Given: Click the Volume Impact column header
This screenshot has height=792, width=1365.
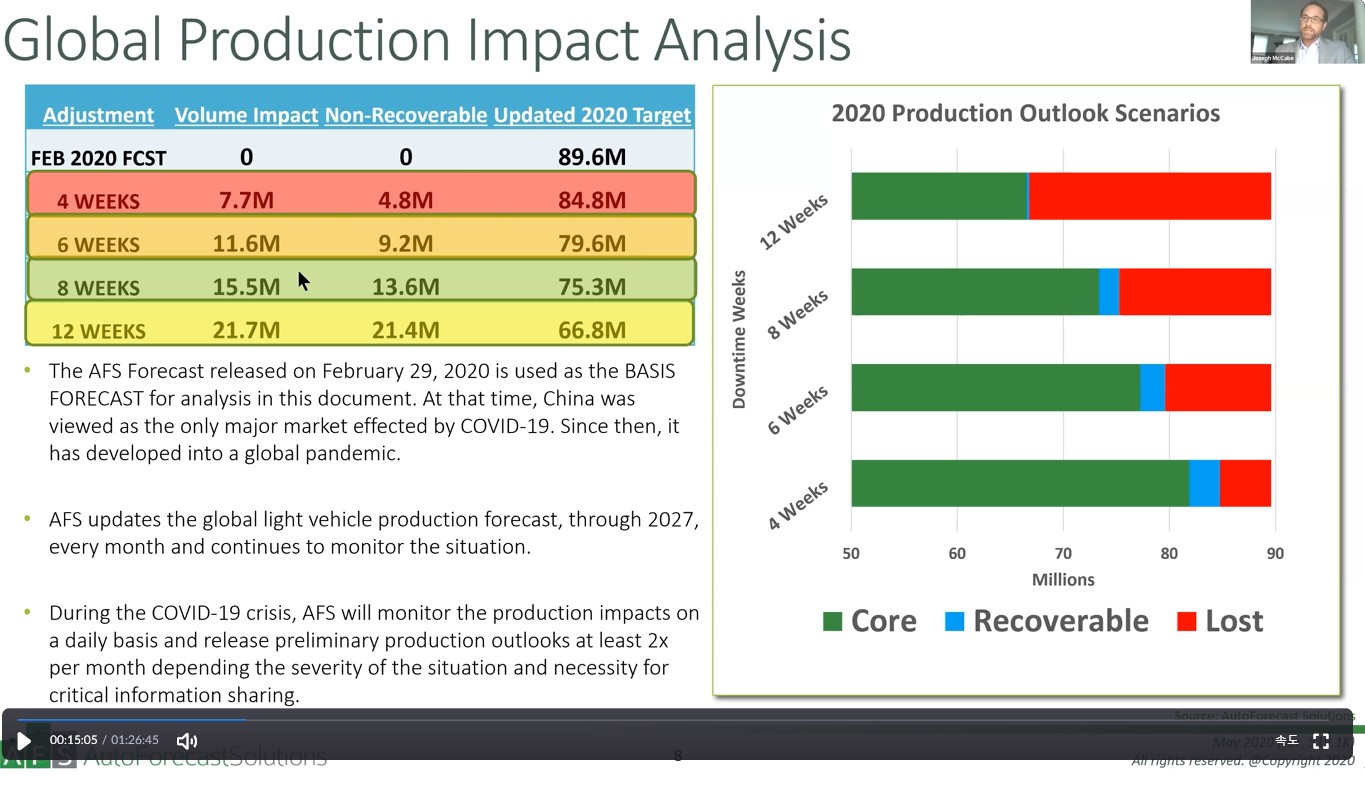Looking at the screenshot, I should pos(246,115).
